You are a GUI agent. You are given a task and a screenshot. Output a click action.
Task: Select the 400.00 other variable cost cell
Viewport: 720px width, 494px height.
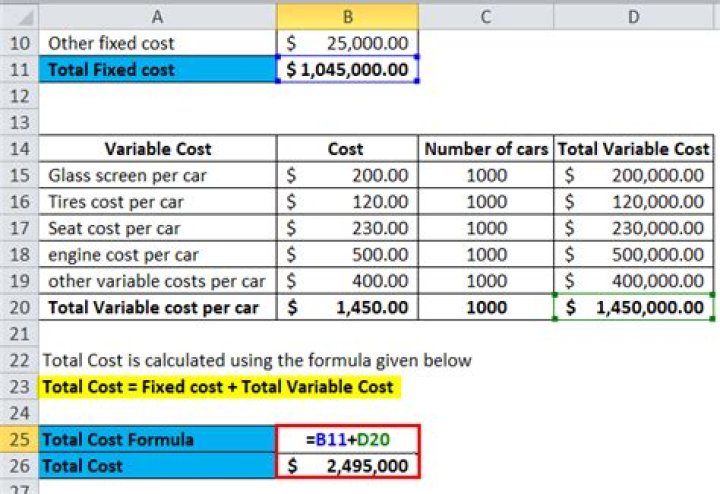[348, 281]
